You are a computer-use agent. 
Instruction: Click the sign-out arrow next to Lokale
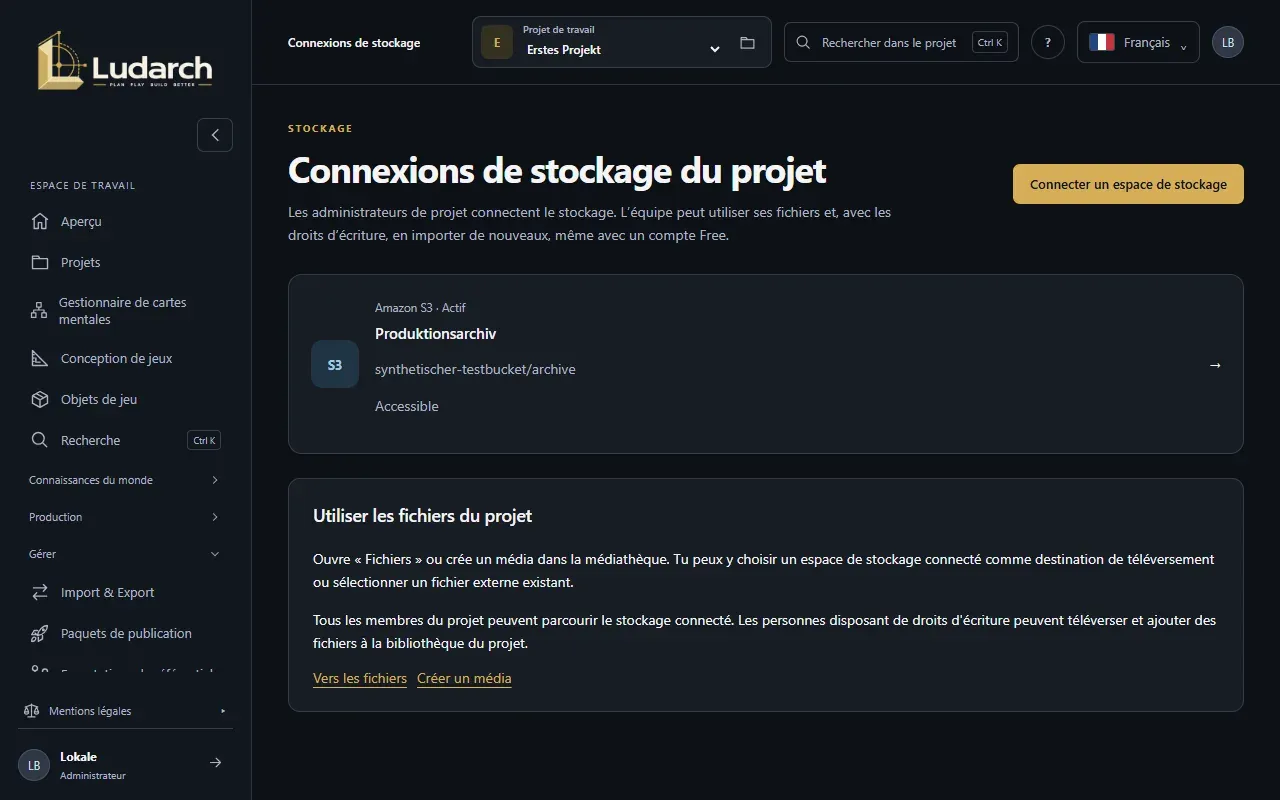click(x=215, y=763)
